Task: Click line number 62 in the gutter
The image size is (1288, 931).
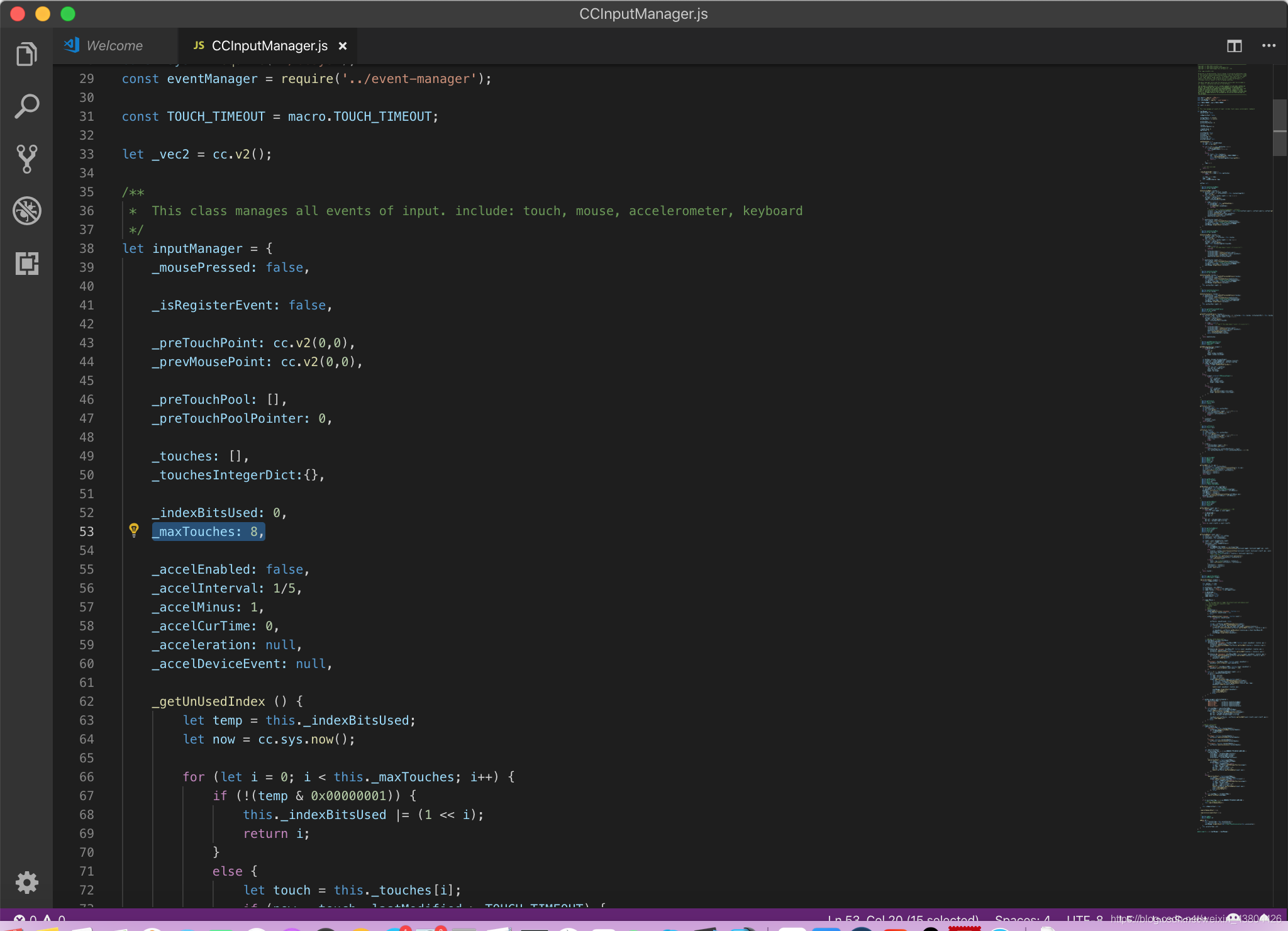Action: 86,701
